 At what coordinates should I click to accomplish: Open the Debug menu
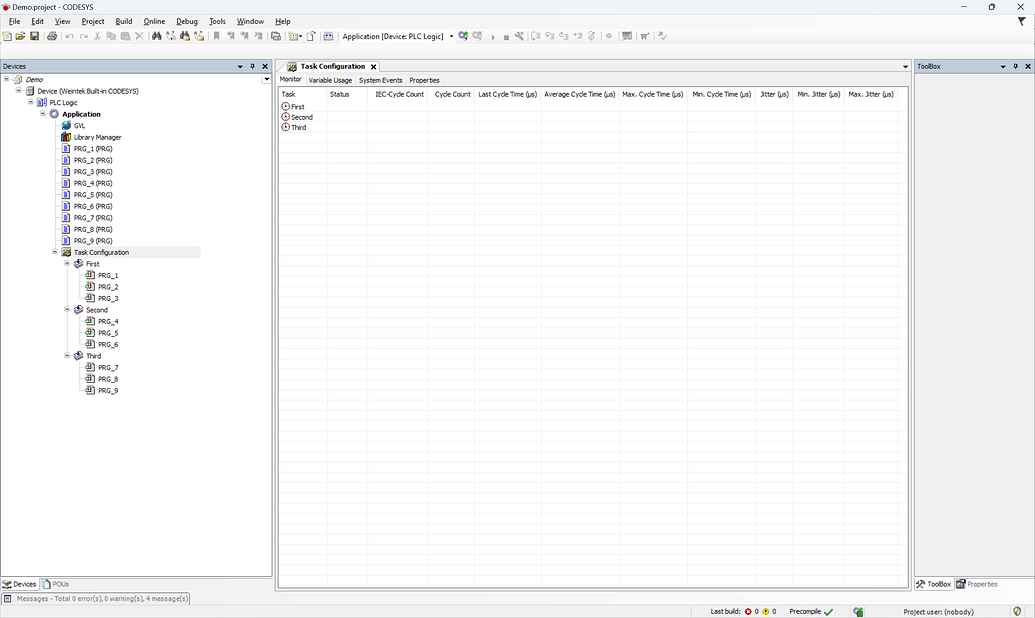click(x=186, y=21)
